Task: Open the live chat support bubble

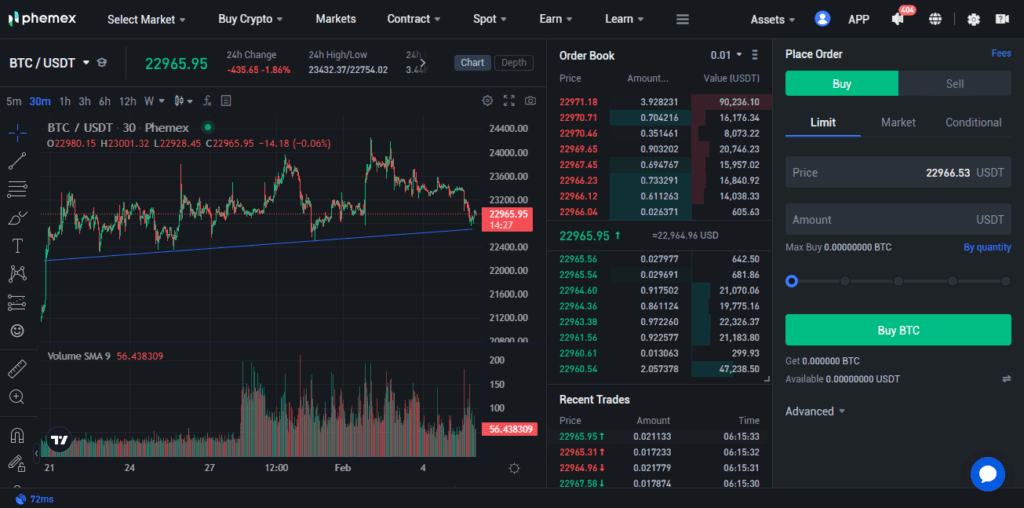Action: (x=987, y=474)
